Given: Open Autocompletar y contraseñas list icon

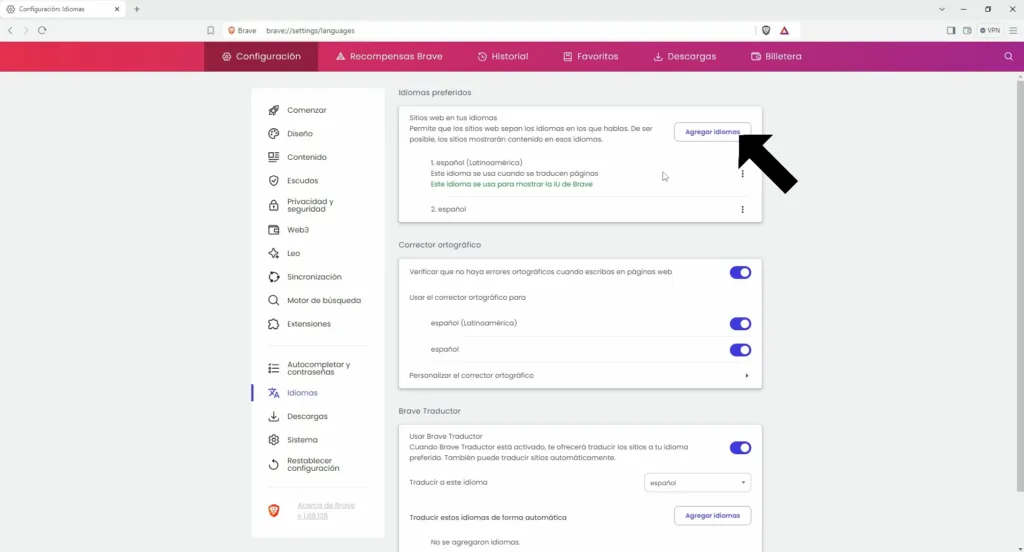Looking at the screenshot, I should 274,368.
